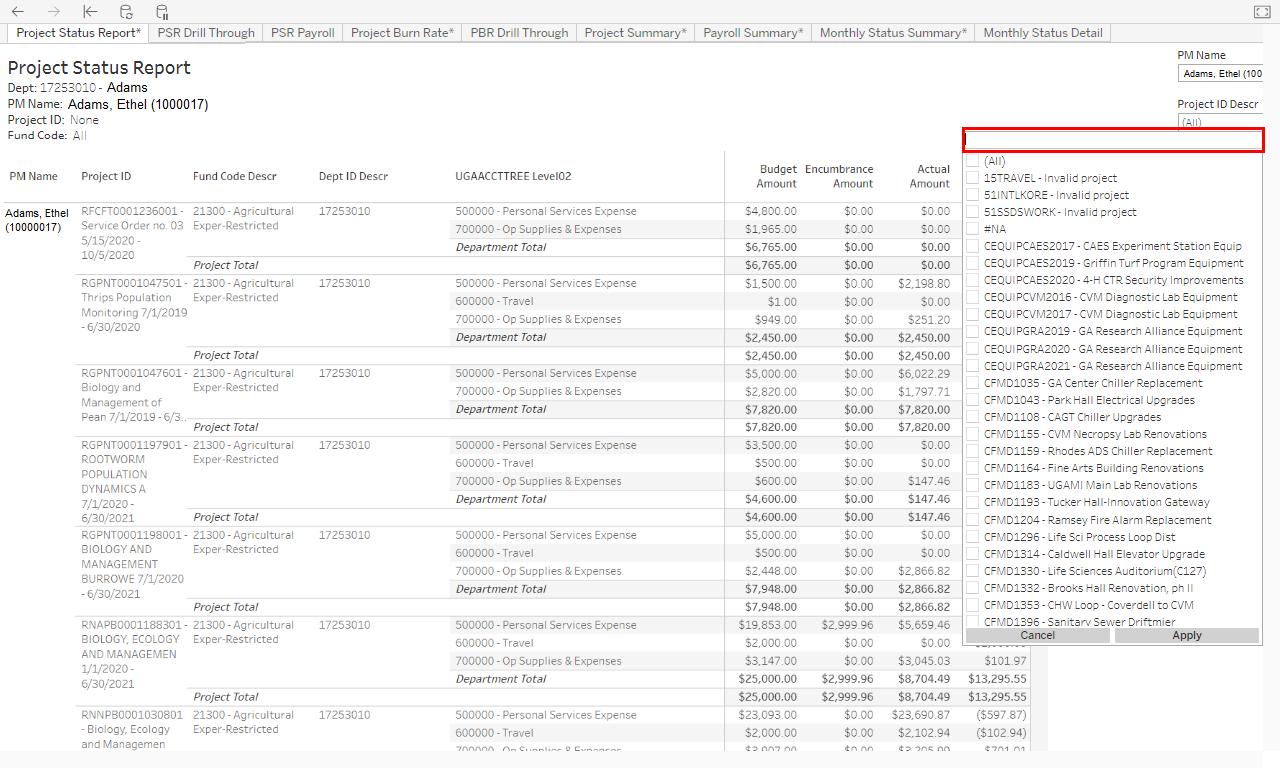Click the revert to start icon
The height and width of the screenshot is (768, 1280).
tap(90, 12)
